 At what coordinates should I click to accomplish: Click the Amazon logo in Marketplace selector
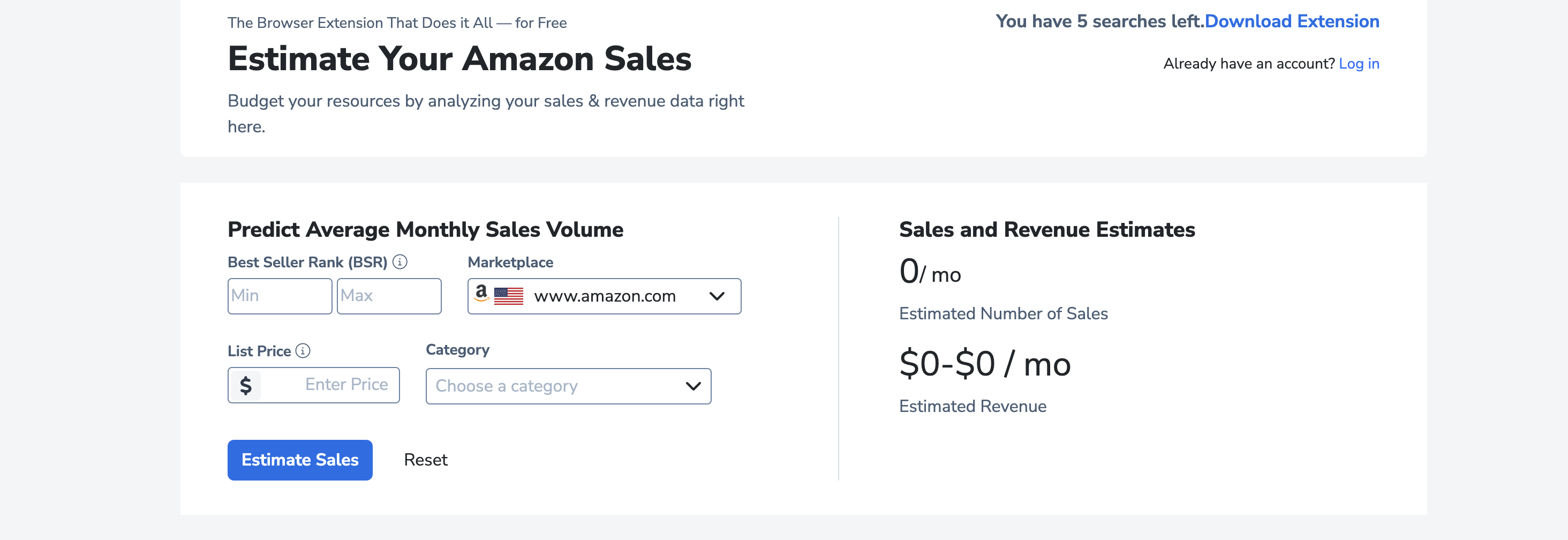tap(481, 294)
